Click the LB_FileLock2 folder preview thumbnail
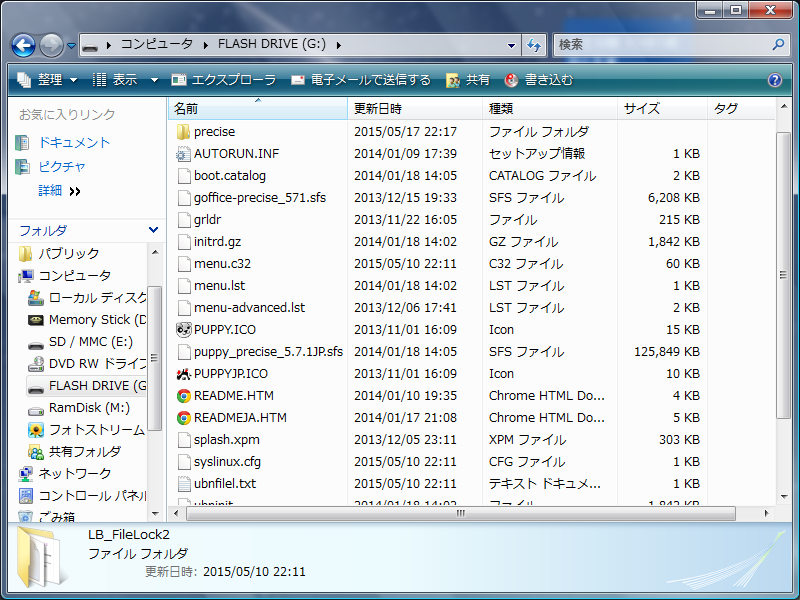Screen dimensions: 800x600 (x=43, y=557)
